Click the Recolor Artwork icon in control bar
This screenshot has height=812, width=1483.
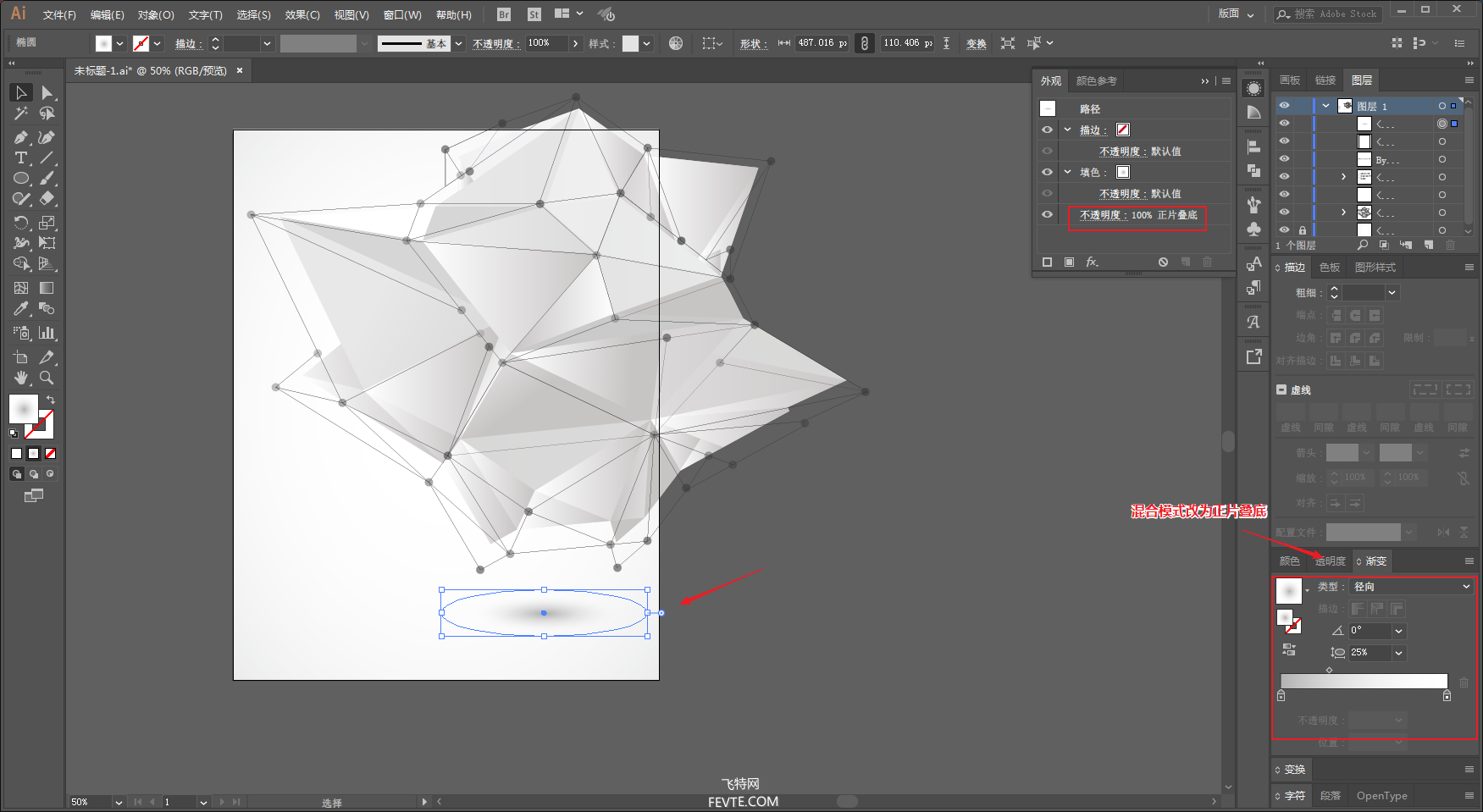(x=676, y=43)
